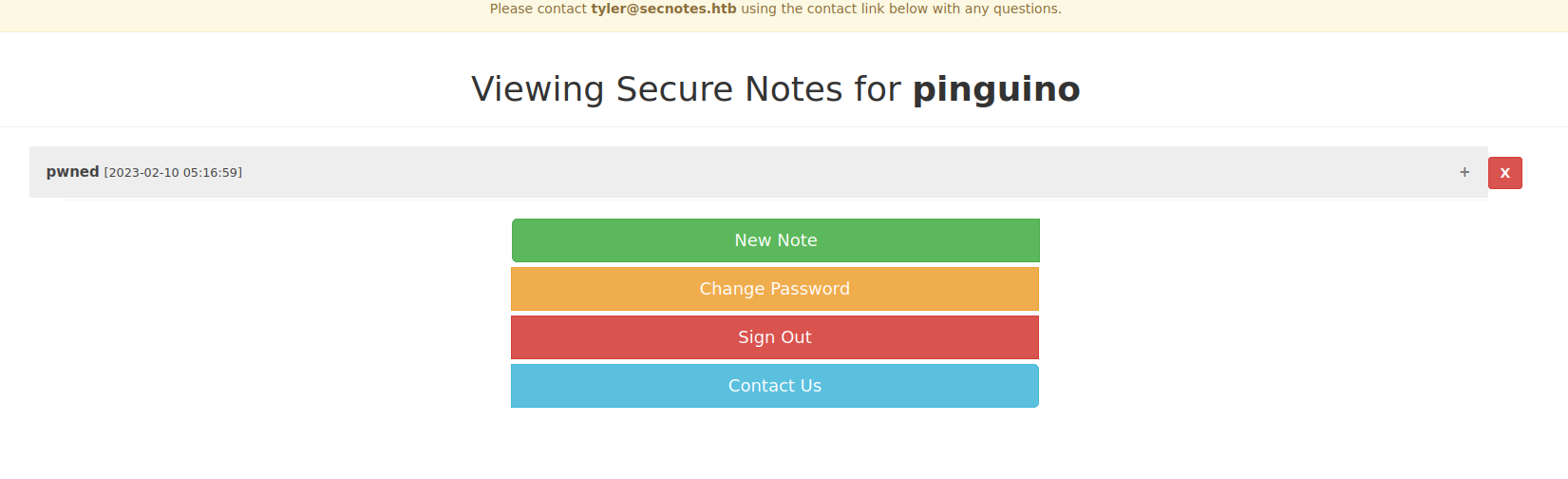Expand the pwned note with plus icon
This screenshot has height=479, width=1568.
[x=1464, y=172]
